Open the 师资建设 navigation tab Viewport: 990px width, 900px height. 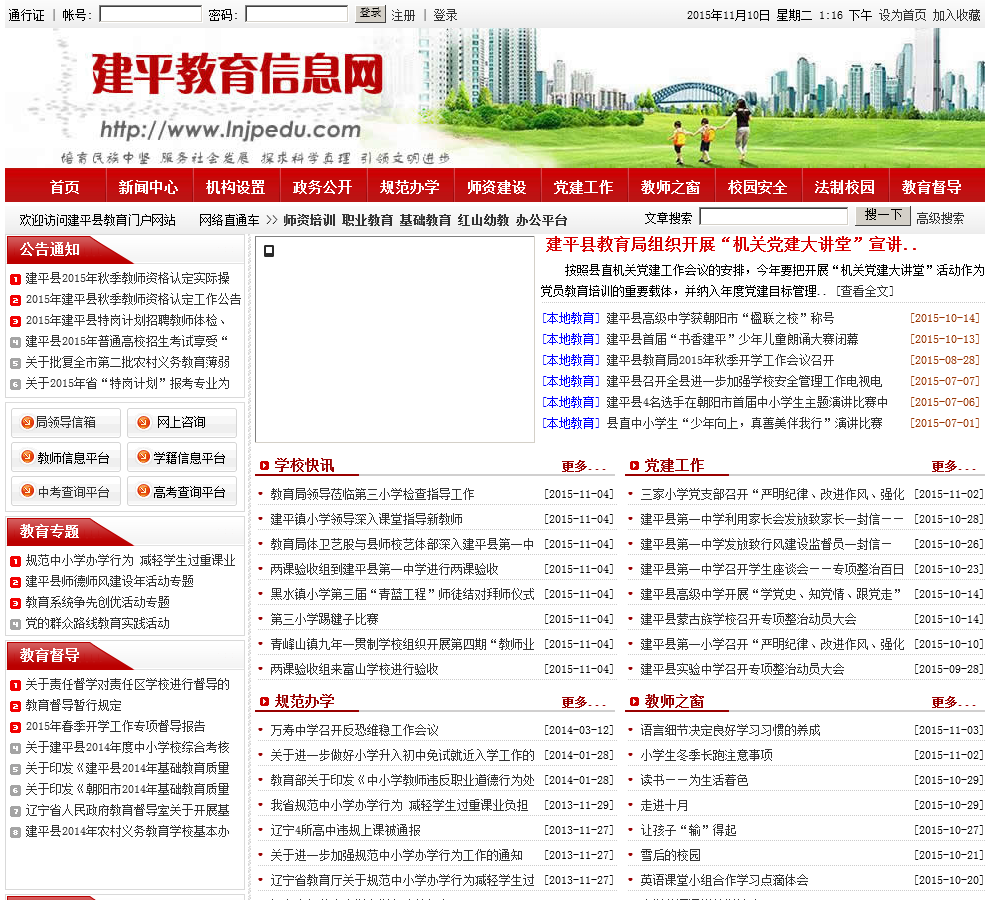click(497, 187)
